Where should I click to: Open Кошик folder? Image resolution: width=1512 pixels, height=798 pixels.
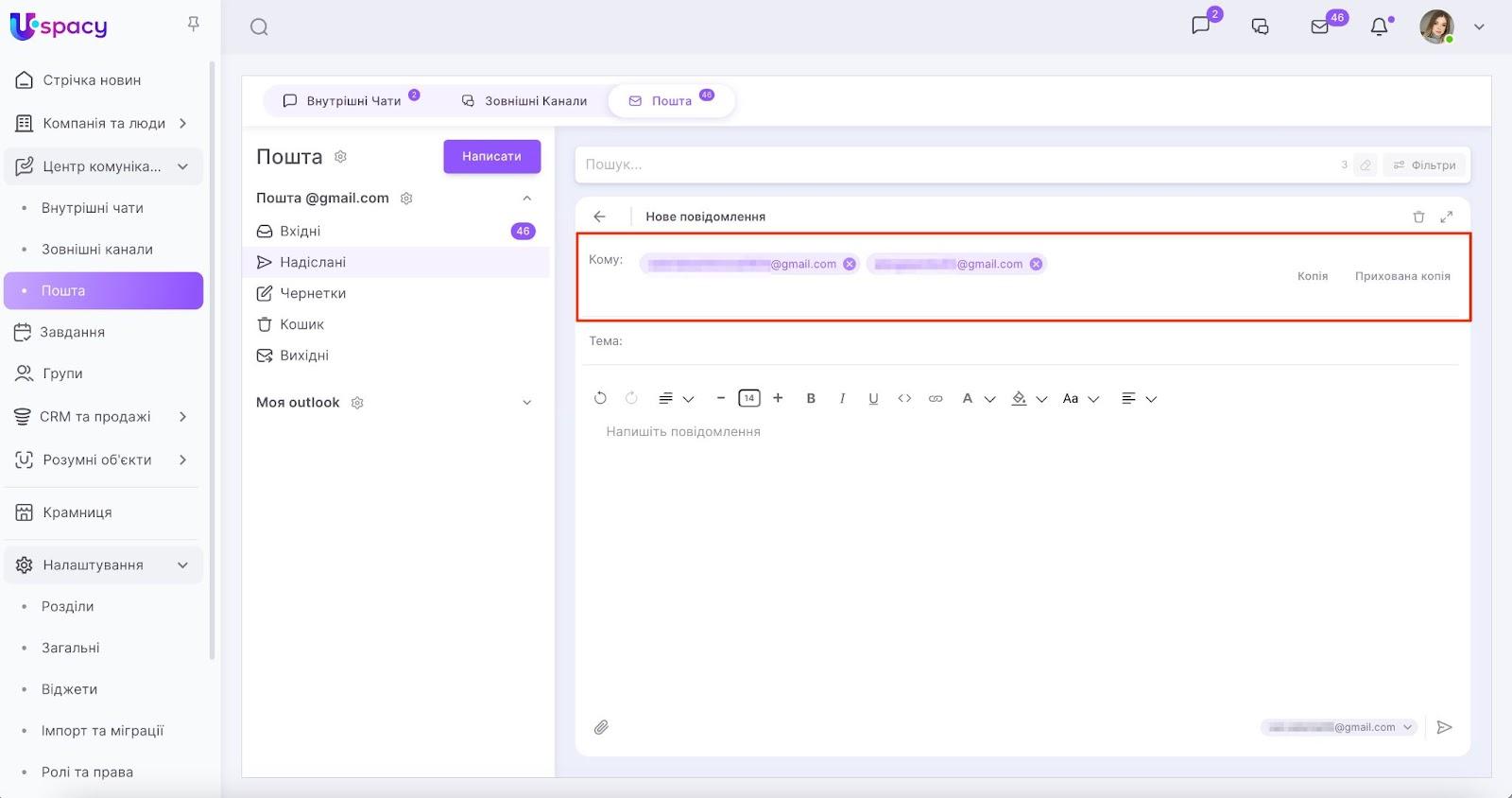point(396,324)
